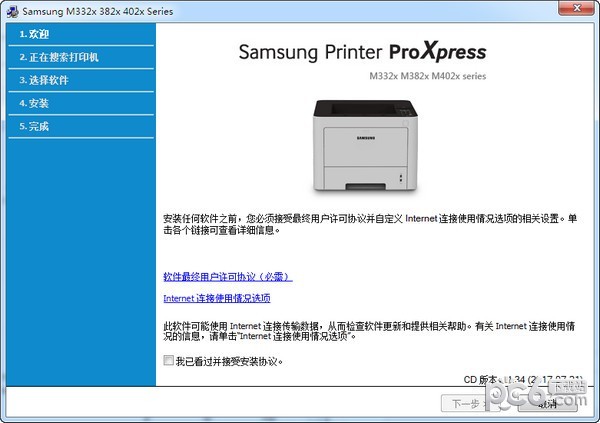This screenshot has height=423, width=600.
Task: Select step 5. 完成 in sidebar
Action: tap(81, 126)
